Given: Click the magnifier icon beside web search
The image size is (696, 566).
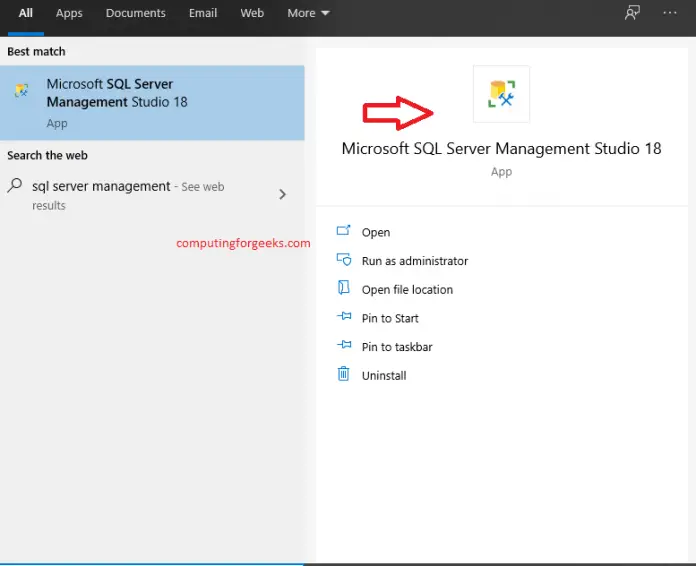Looking at the screenshot, I should (15, 185).
